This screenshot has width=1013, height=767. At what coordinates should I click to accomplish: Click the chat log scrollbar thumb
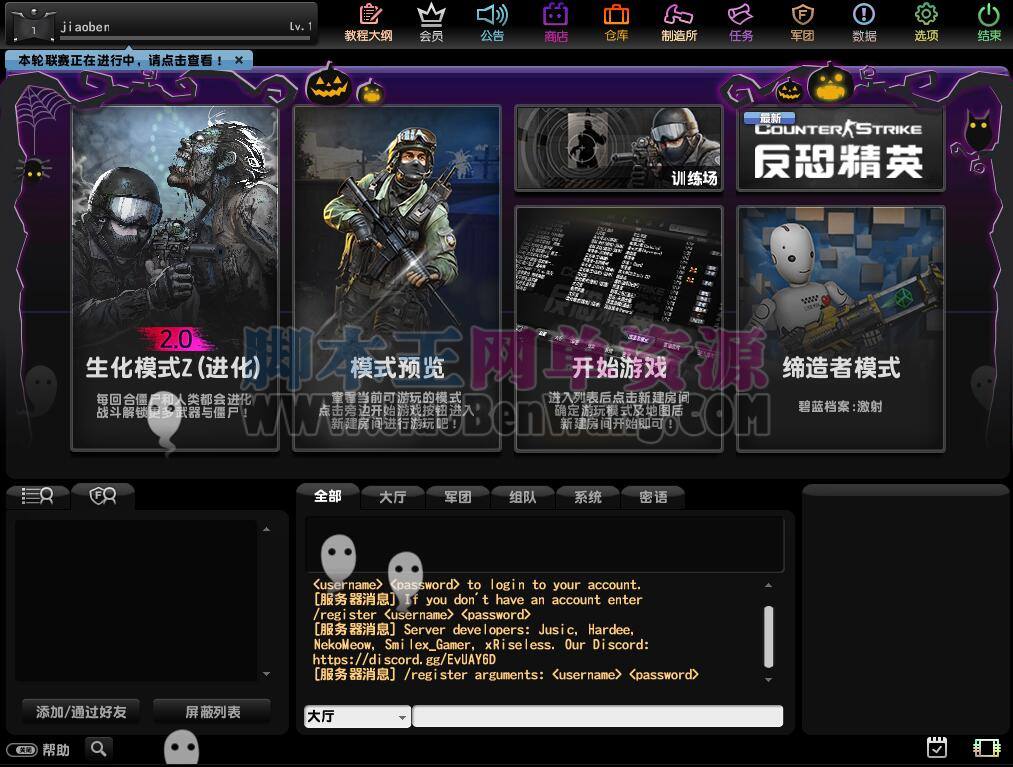[x=768, y=636]
